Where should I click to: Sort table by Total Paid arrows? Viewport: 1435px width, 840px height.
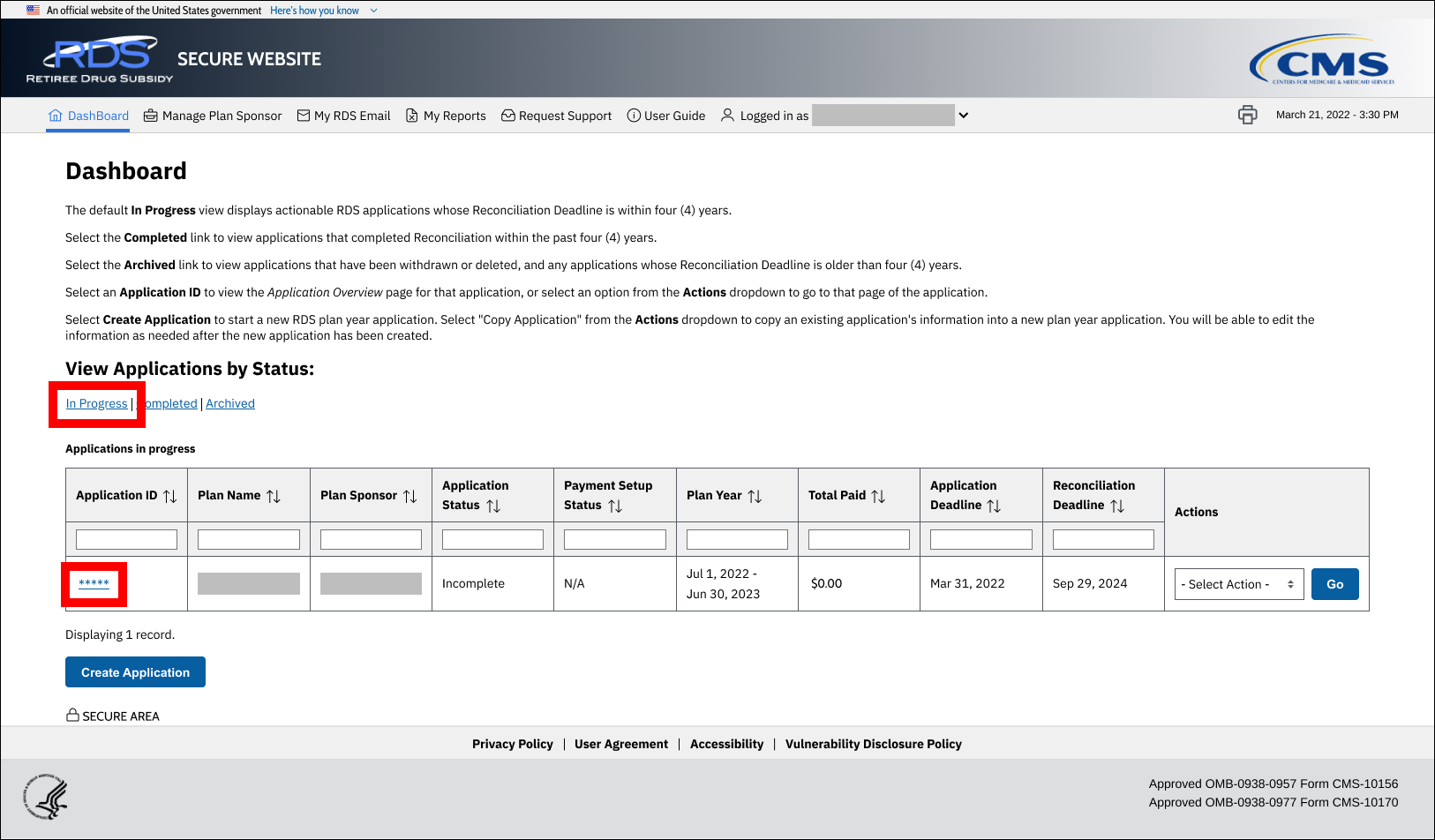pyautogui.click(x=878, y=496)
